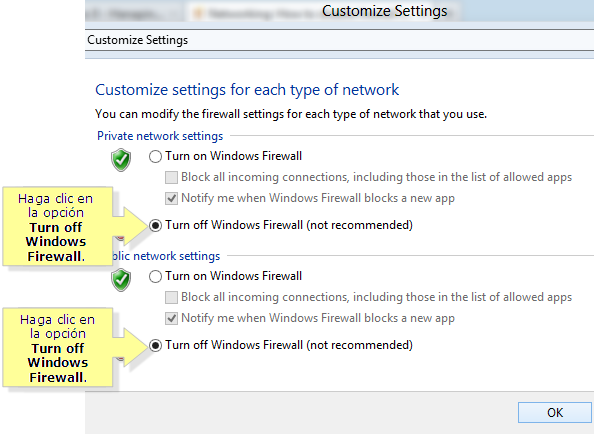Click the OK button

(555, 412)
